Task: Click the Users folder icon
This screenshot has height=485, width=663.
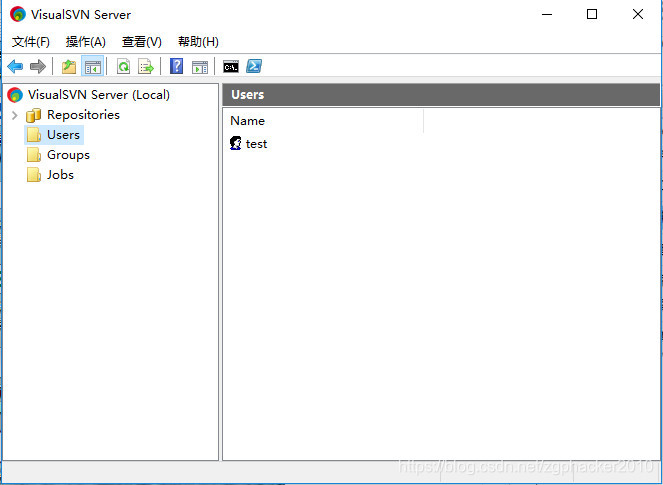Action: 34,135
